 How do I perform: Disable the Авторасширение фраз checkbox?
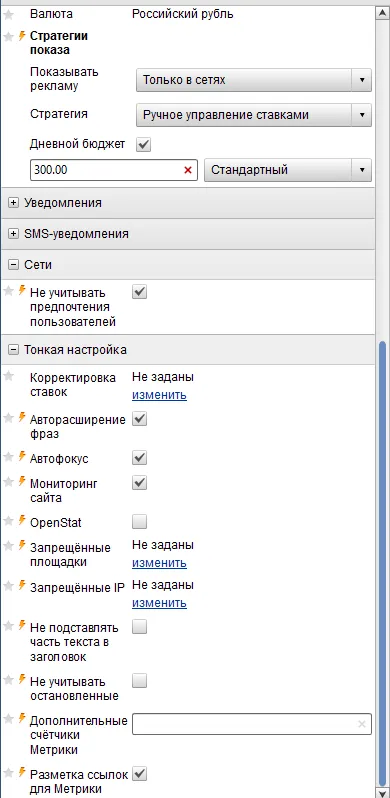click(140, 419)
